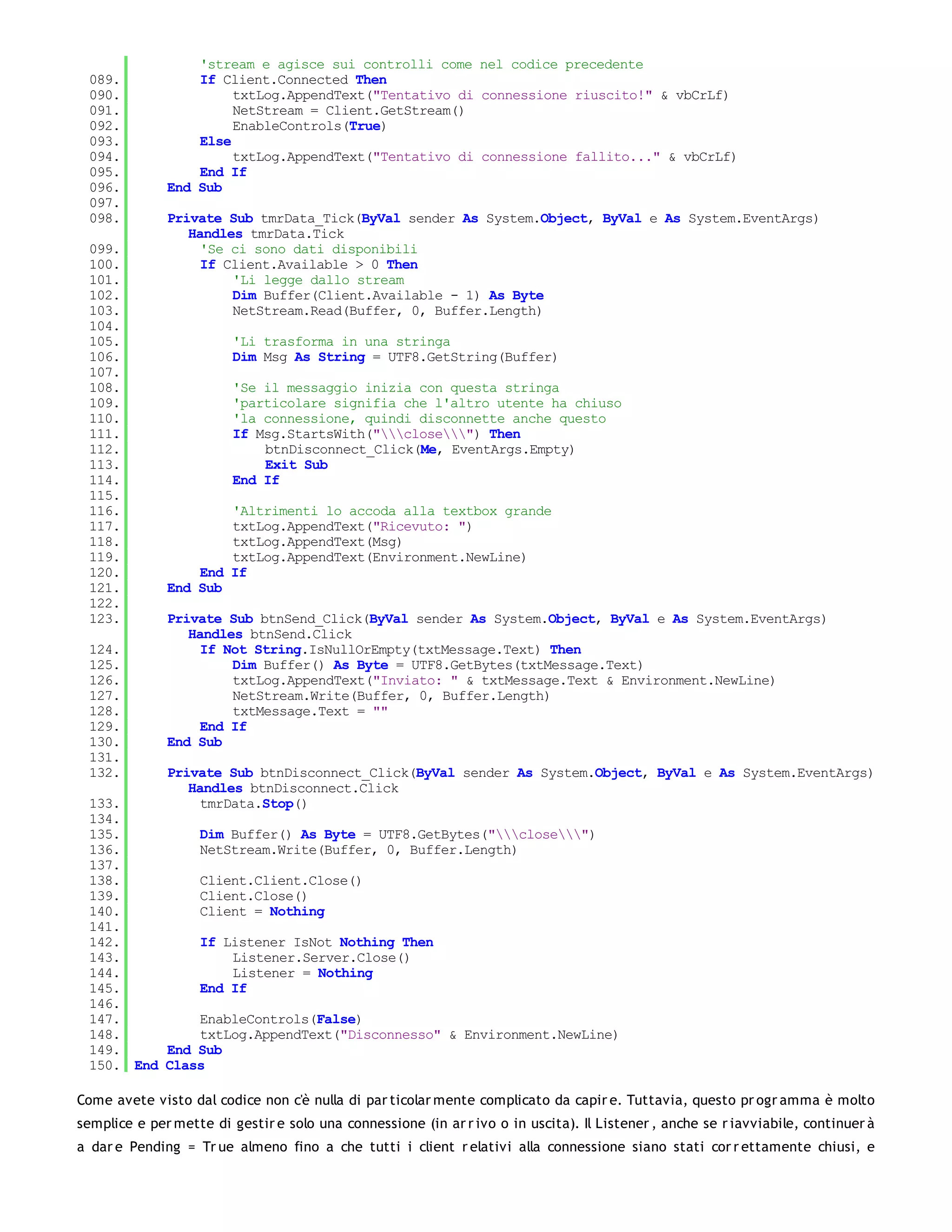Click 'btnDisconnect_Click(Me, EventArgs.Empty)' call

click(x=420, y=450)
